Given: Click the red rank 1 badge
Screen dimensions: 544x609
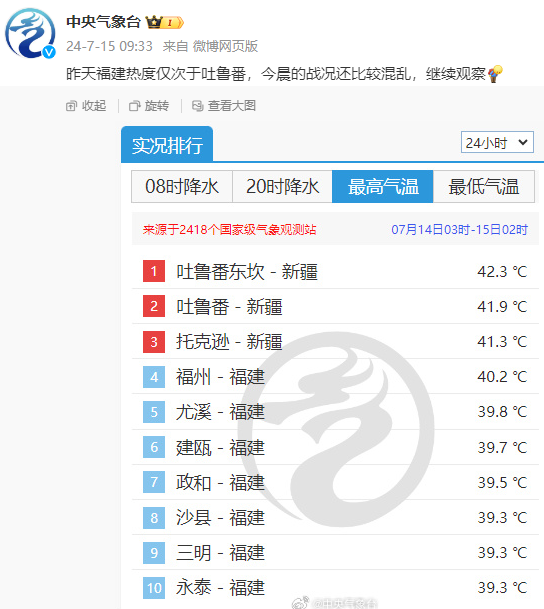Looking at the screenshot, I should click(x=154, y=271).
